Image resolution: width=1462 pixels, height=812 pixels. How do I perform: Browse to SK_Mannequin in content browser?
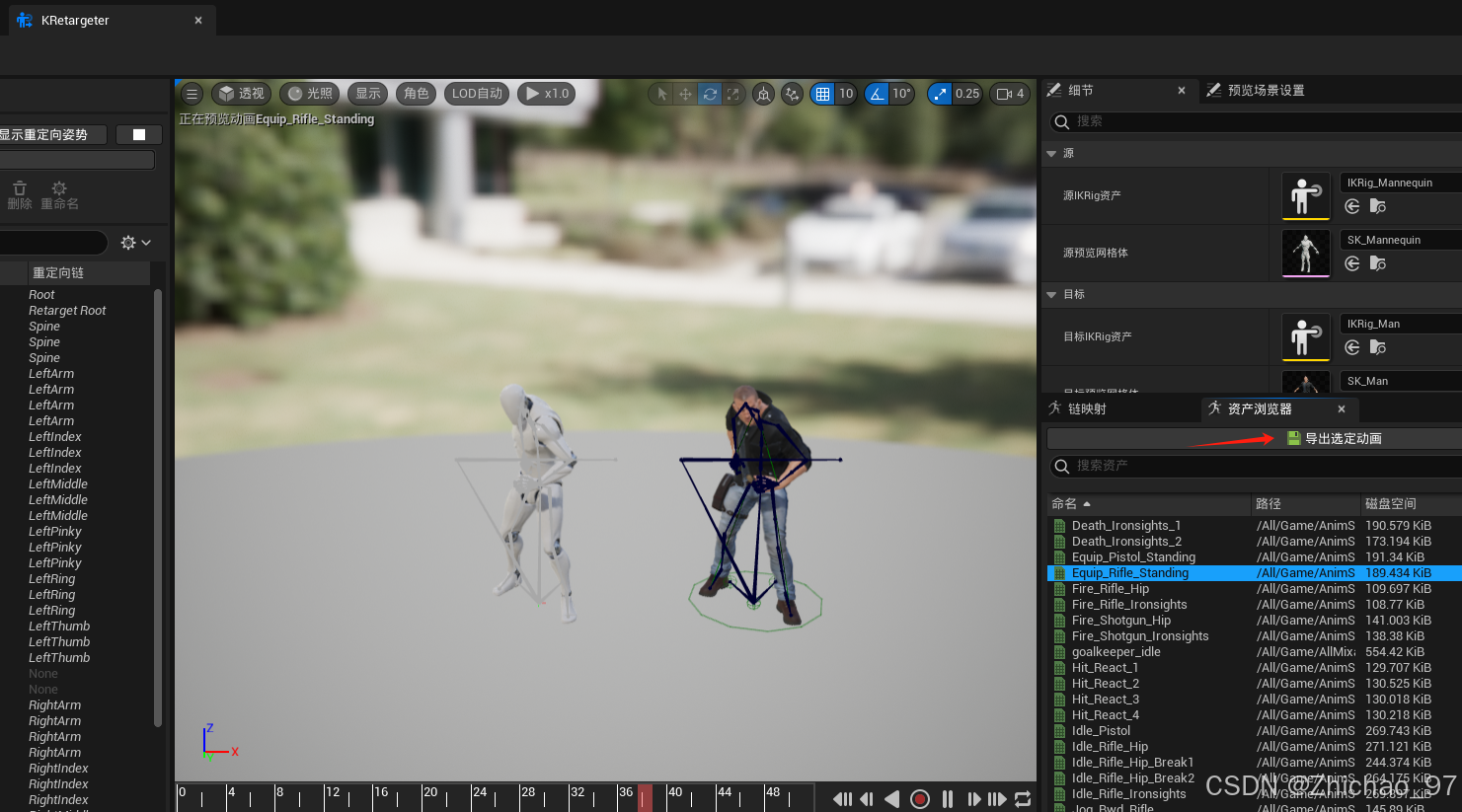(x=1378, y=263)
